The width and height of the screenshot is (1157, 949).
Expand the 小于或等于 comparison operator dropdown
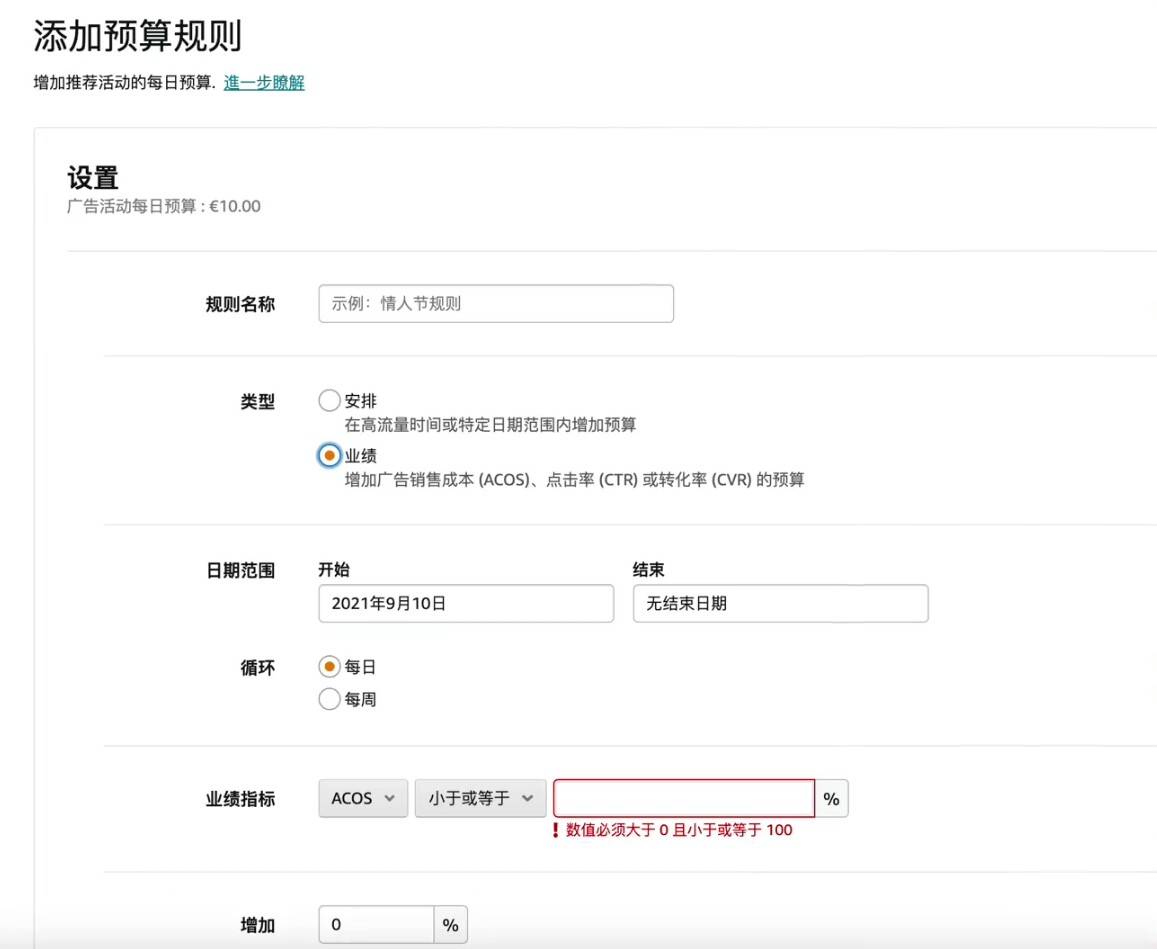(x=480, y=797)
